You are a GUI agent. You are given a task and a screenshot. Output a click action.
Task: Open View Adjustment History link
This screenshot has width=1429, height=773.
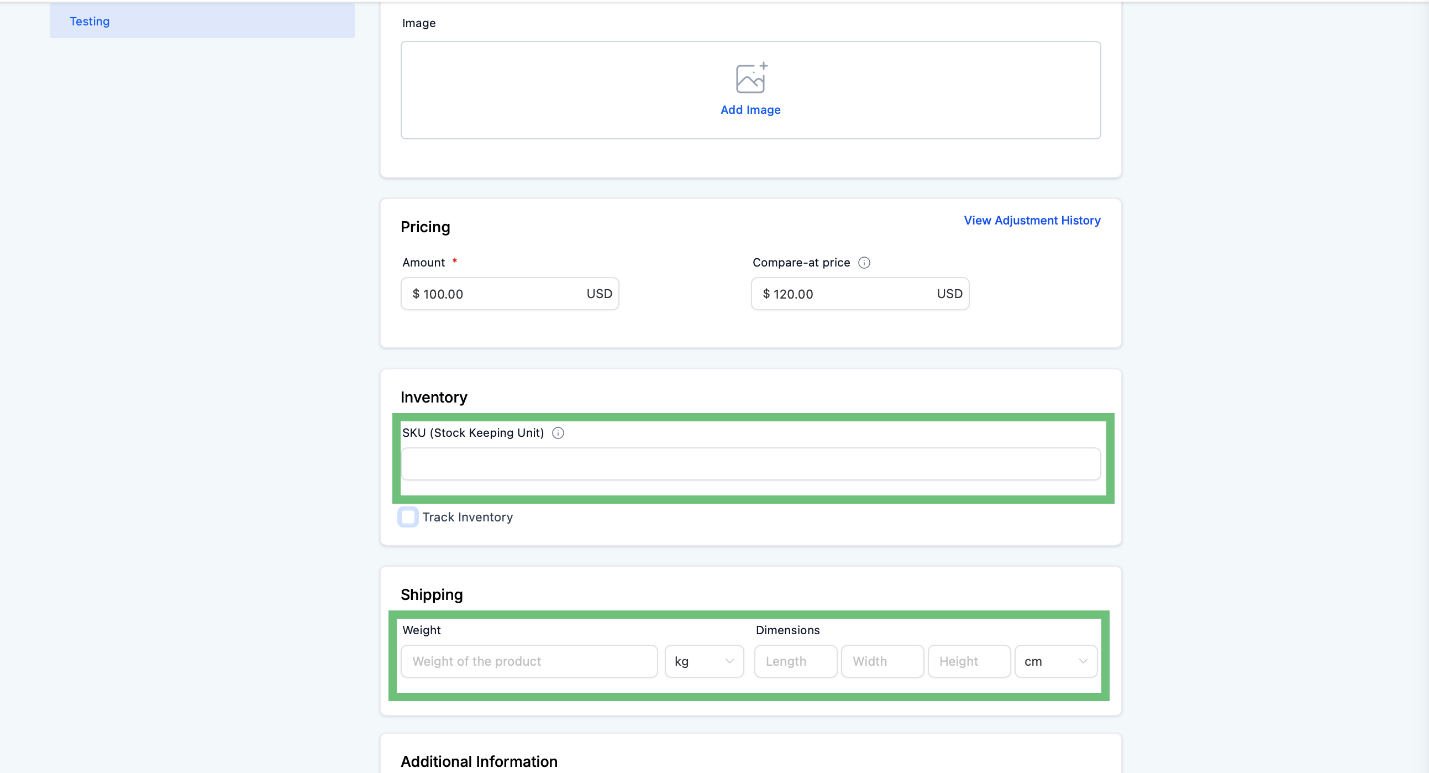click(x=1032, y=220)
